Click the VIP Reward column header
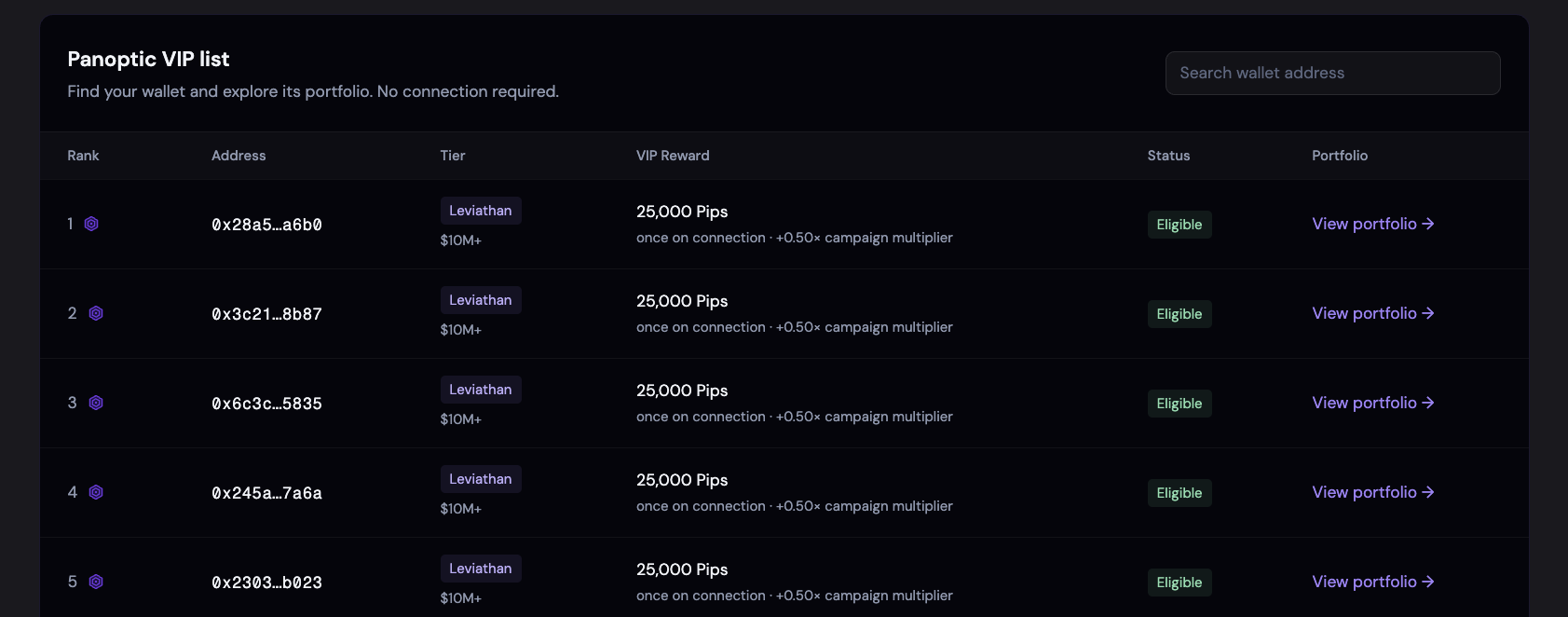The width and height of the screenshot is (1568, 617). point(673,156)
